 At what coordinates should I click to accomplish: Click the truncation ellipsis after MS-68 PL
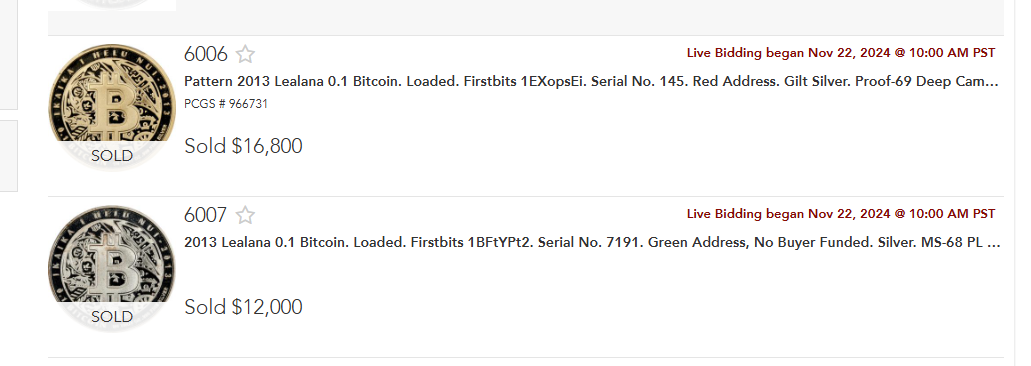click(994, 244)
